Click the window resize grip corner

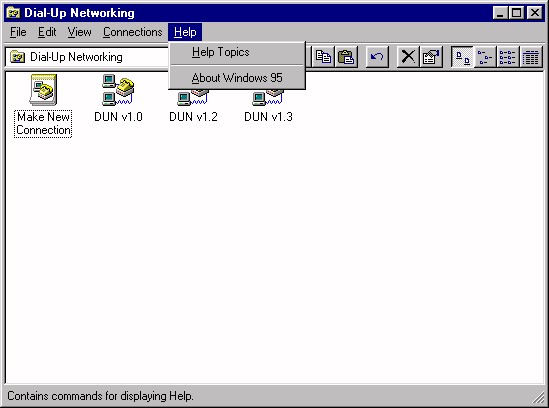538,398
